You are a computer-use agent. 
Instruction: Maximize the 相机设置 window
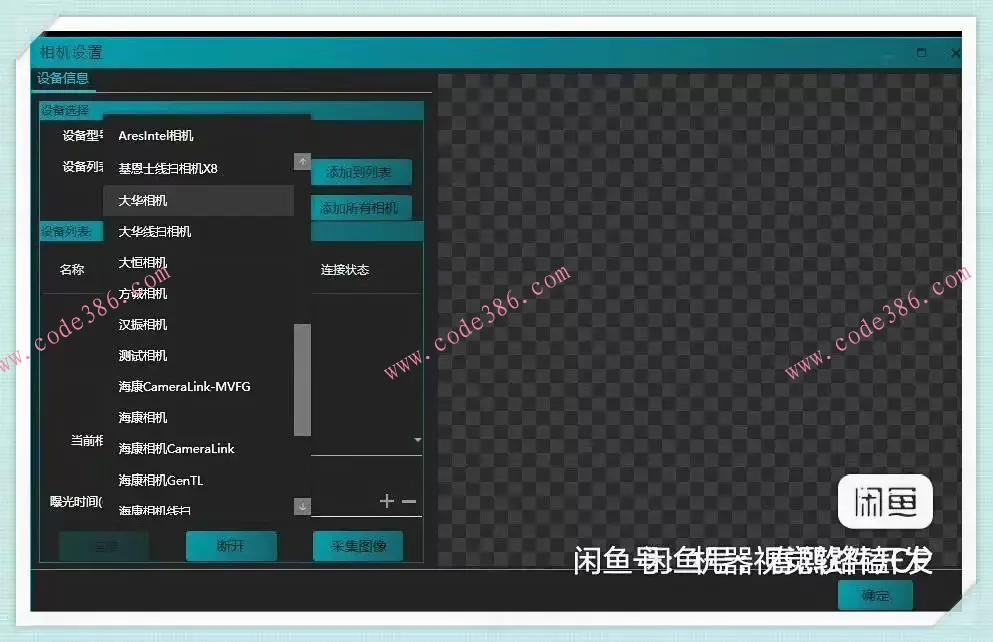point(921,53)
